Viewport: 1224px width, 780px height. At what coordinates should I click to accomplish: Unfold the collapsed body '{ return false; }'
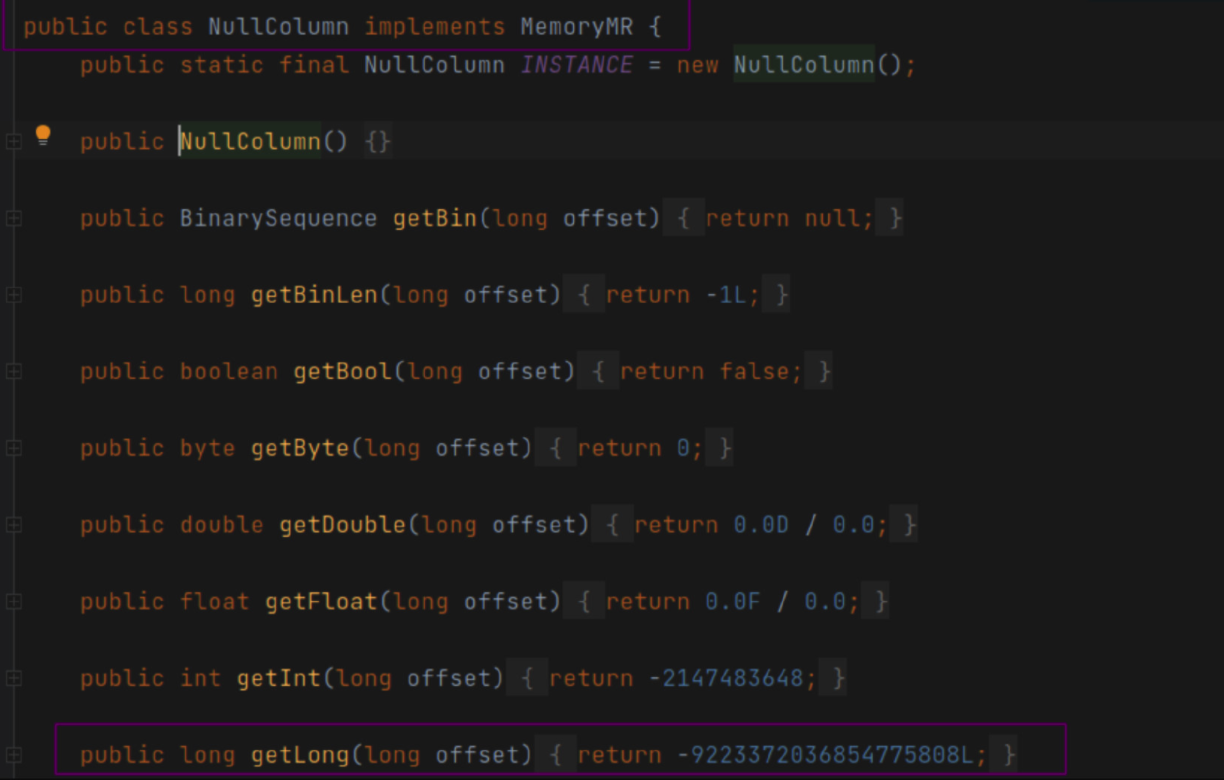pos(705,372)
